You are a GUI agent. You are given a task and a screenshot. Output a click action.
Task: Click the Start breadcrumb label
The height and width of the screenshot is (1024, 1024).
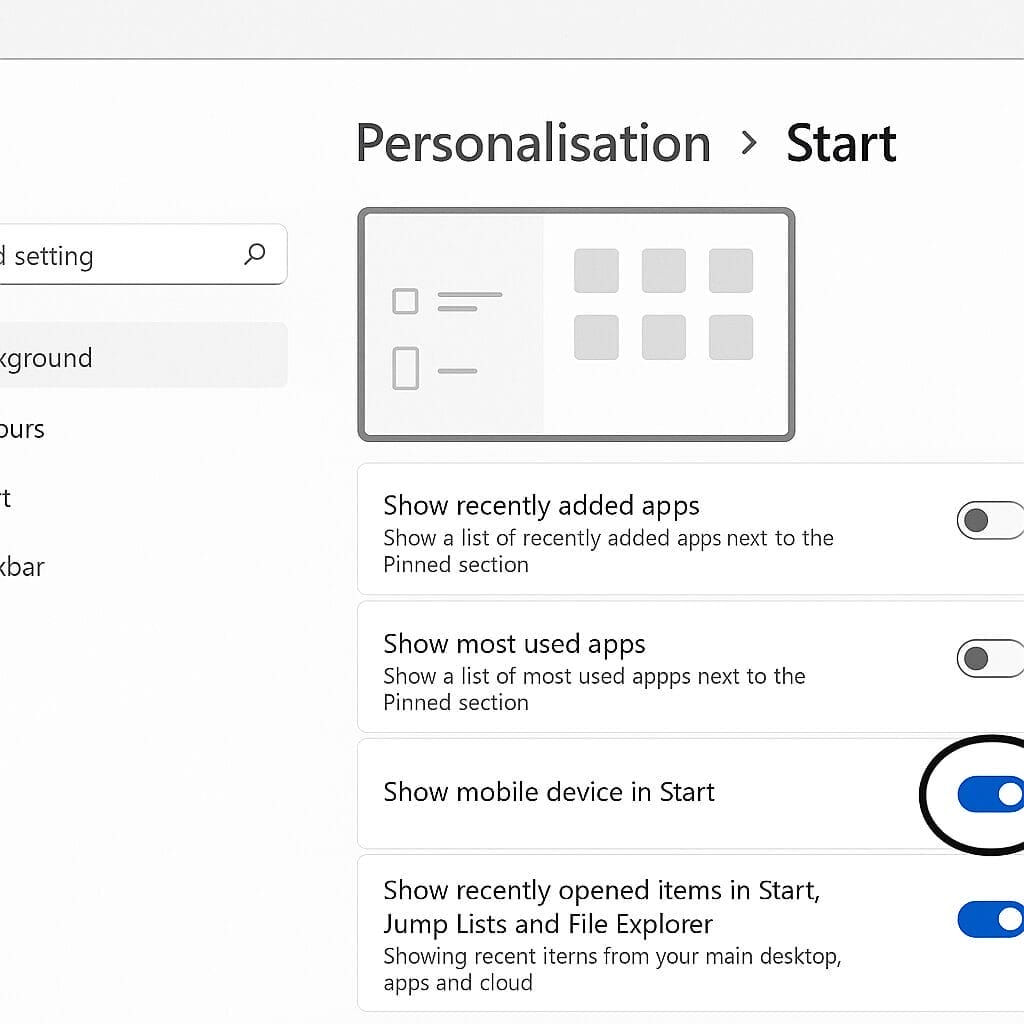(x=842, y=143)
